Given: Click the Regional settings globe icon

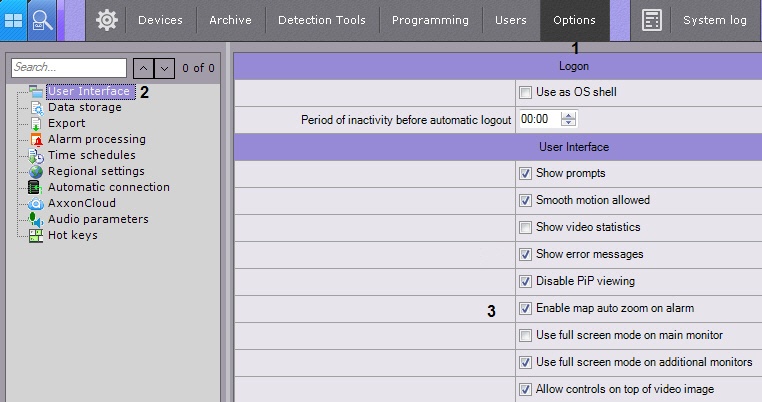Looking at the screenshot, I should [37, 172].
